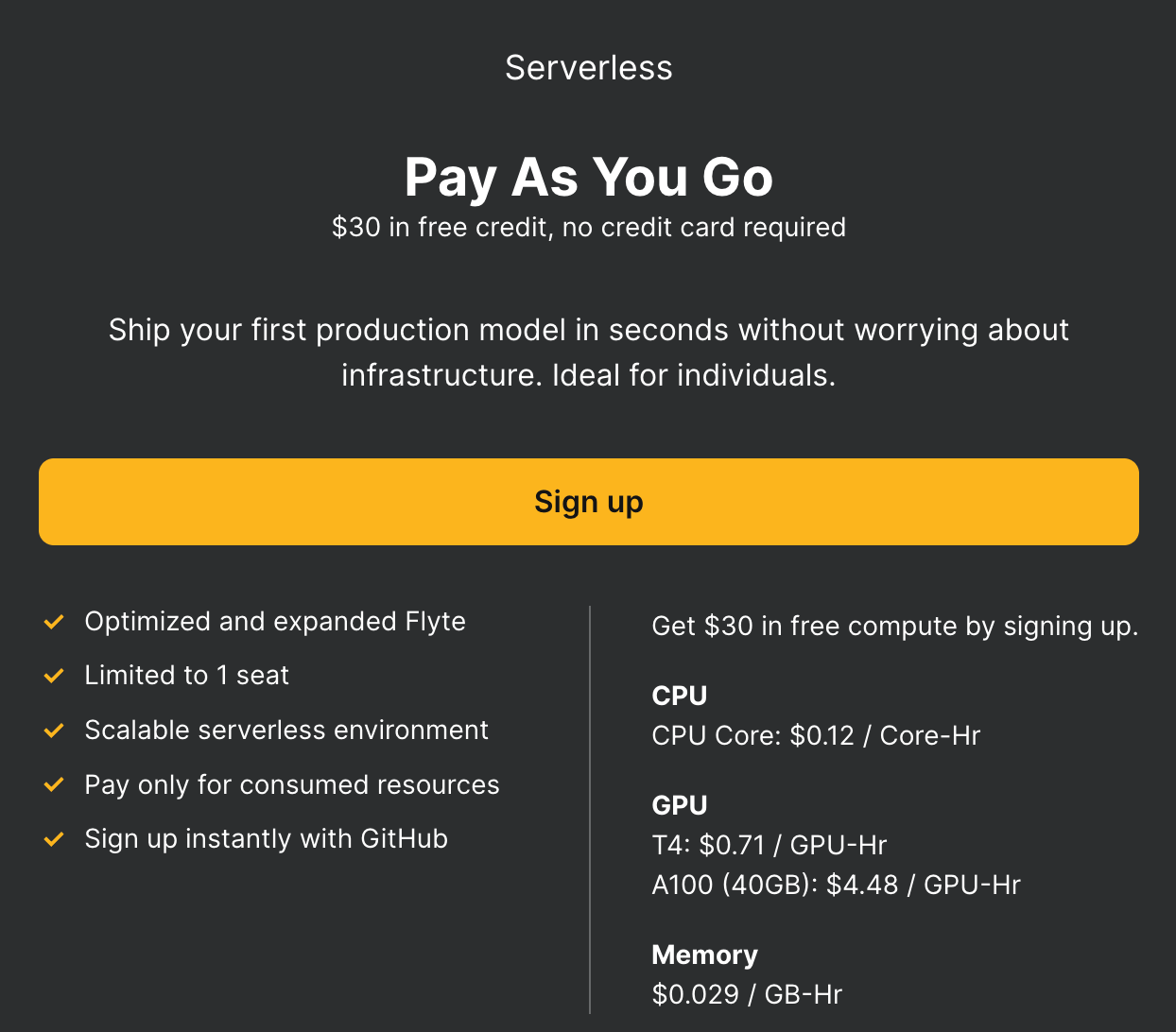
Task: Click the A100 (40GB) price line
Action: coord(836,885)
